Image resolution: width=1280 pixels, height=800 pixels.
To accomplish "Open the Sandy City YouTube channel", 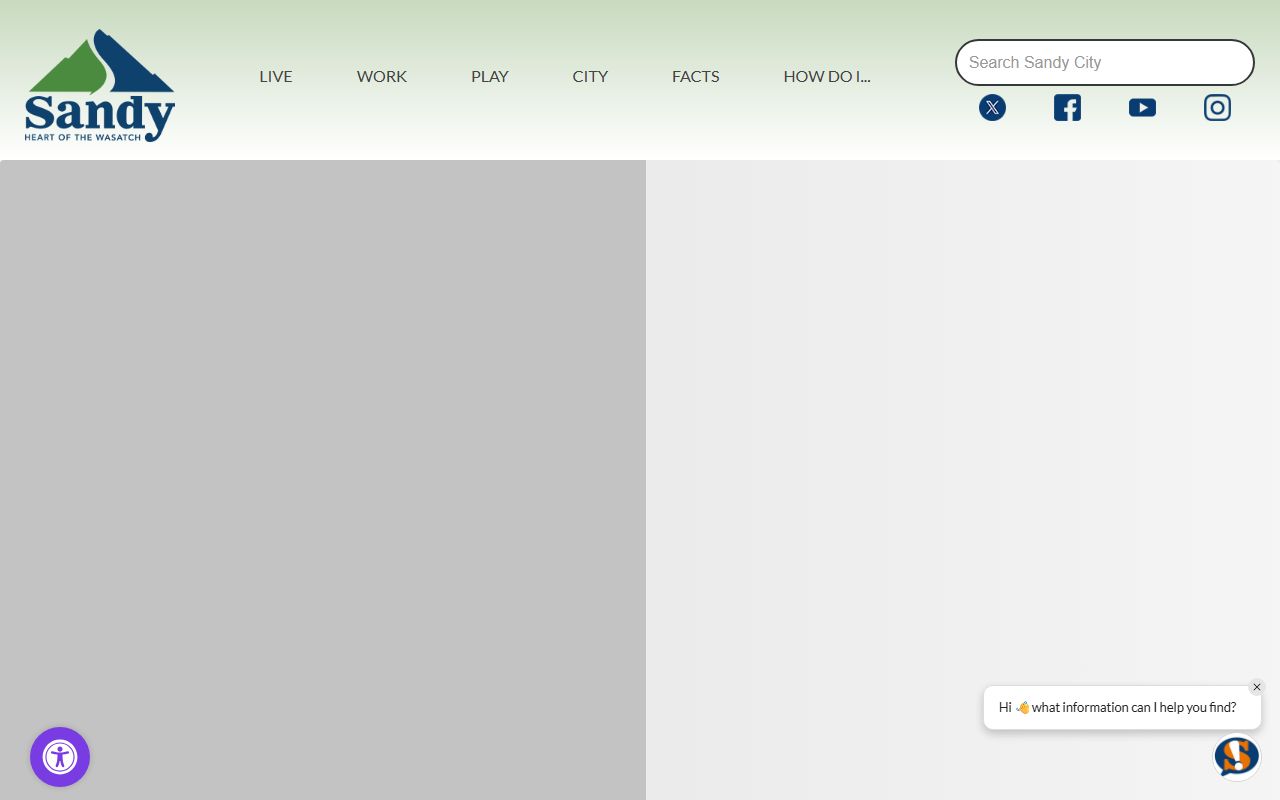I will (1142, 108).
